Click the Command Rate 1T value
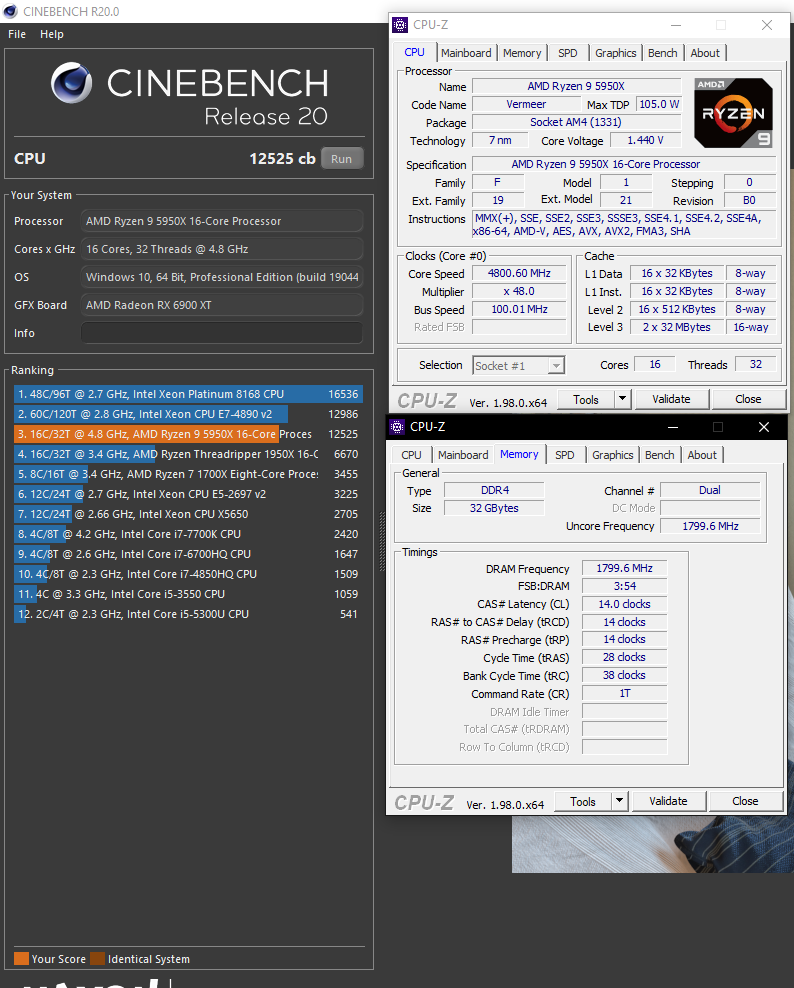 (624, 694)
